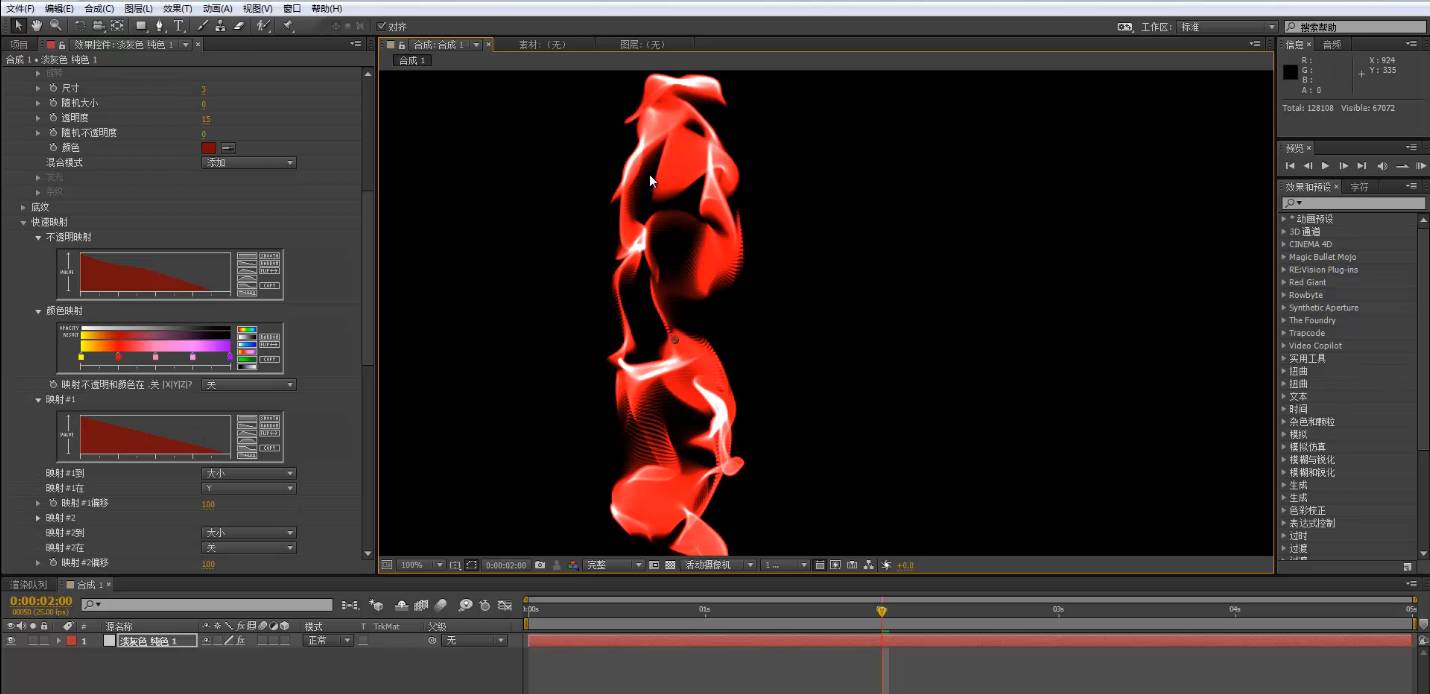Click the region of interest icon
The width and height of the screenshot is (1430, 694).
[654, 565]
